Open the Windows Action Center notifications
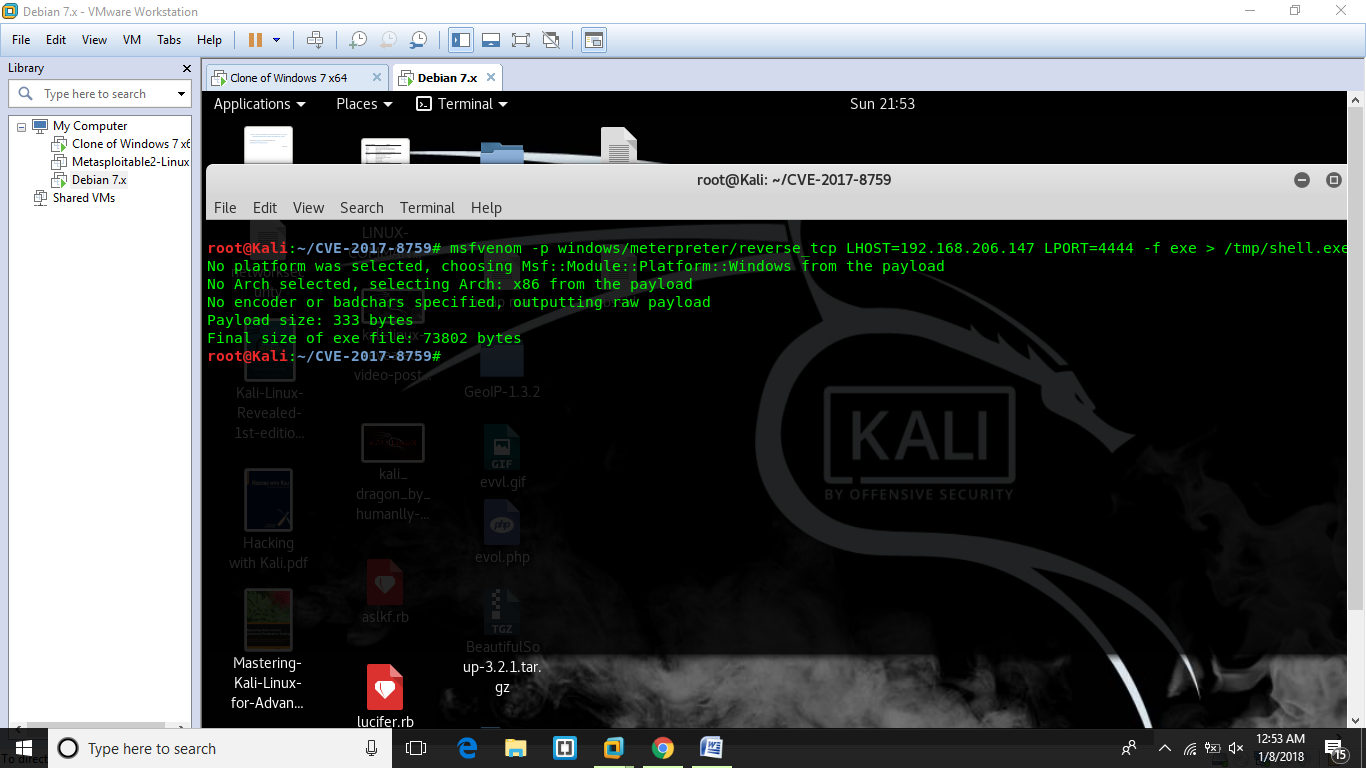Viewport: 1366px width, 768px height. point(1335,748)
